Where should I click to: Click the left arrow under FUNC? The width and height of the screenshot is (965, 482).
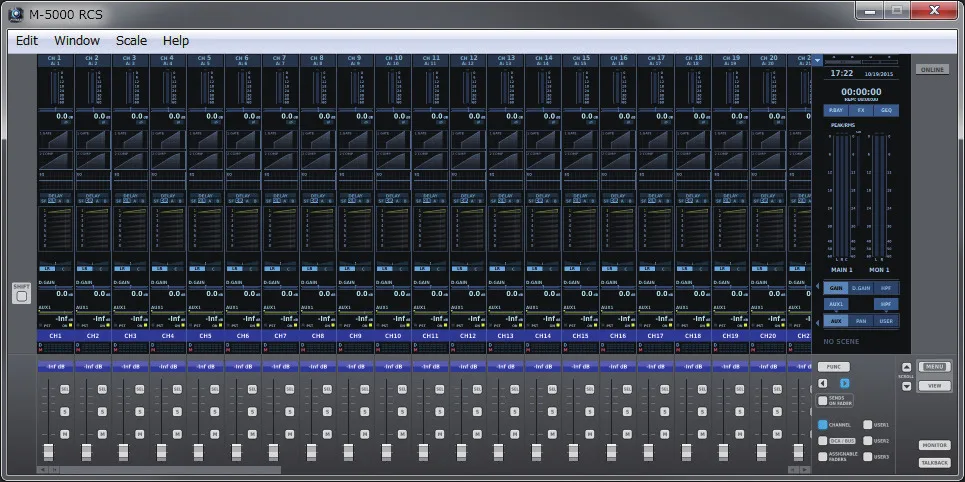coord(823,384)
